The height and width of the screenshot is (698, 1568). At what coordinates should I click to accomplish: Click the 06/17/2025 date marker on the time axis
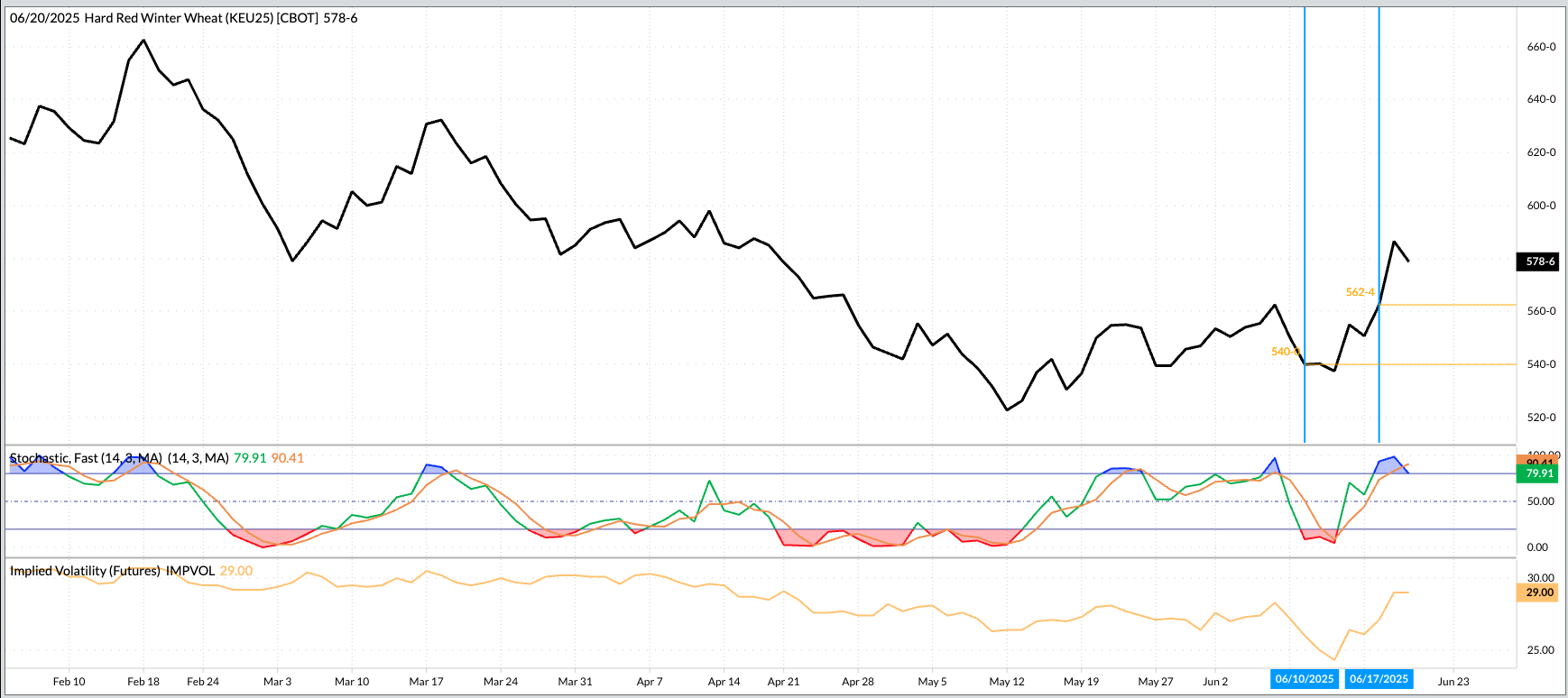1378,679
